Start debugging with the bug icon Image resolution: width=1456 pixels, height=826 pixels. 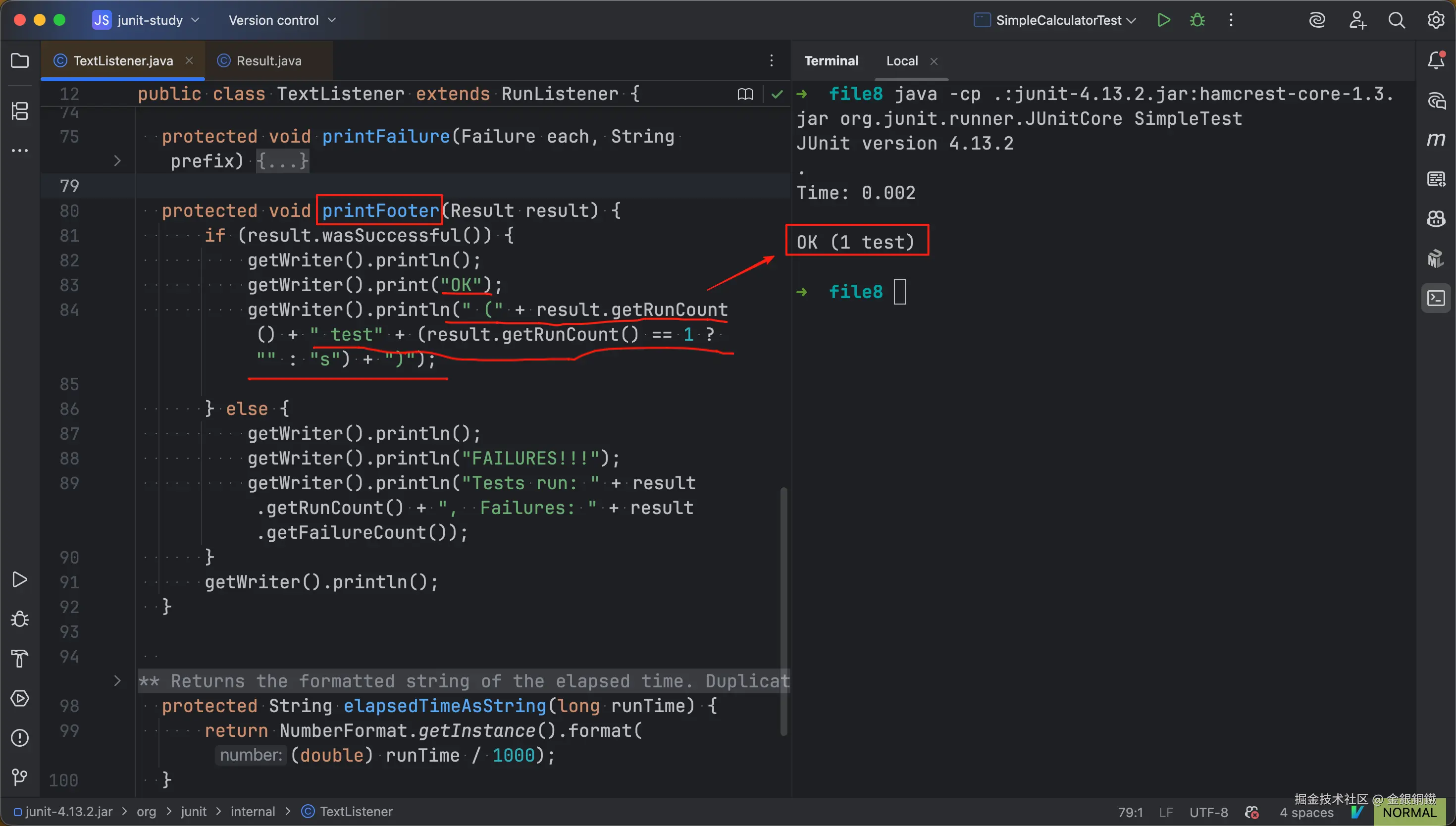1197,20
